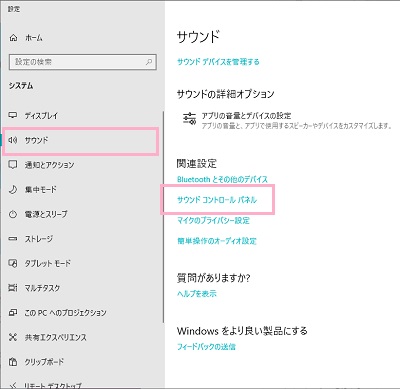Click the Sound speaker icon

click(13, 140)
